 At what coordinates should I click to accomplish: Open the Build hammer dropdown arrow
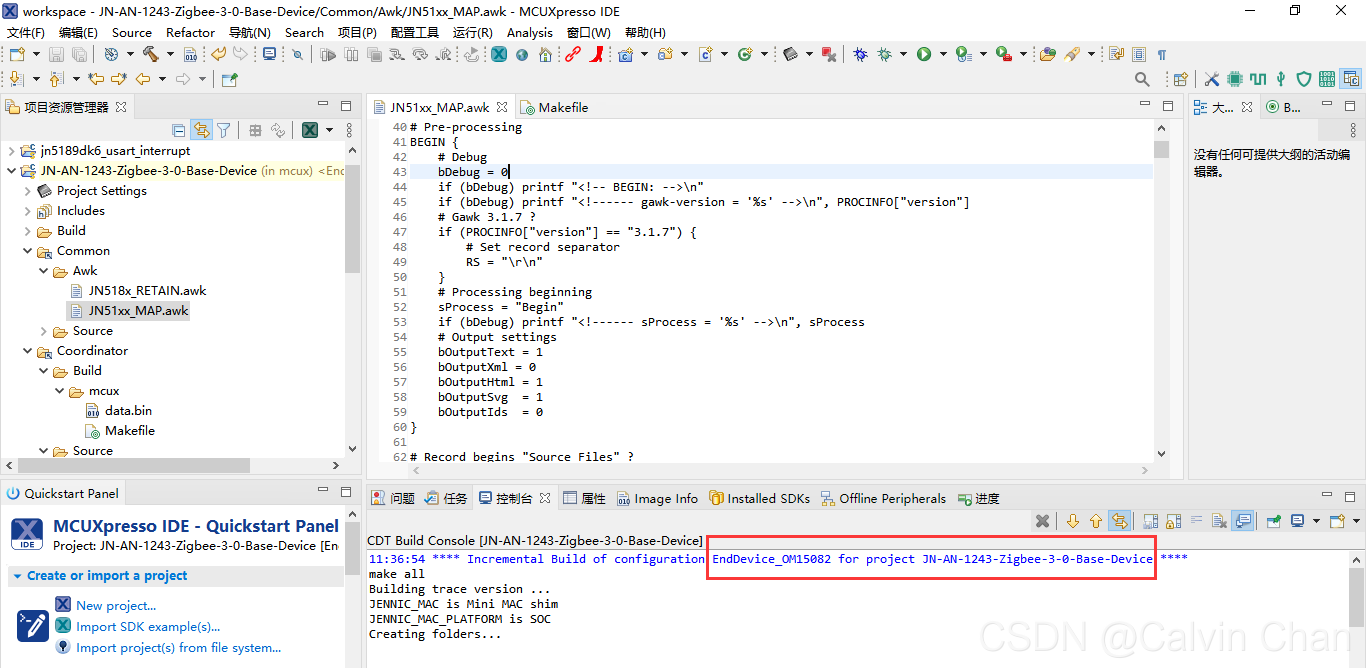tap(170, 54)
